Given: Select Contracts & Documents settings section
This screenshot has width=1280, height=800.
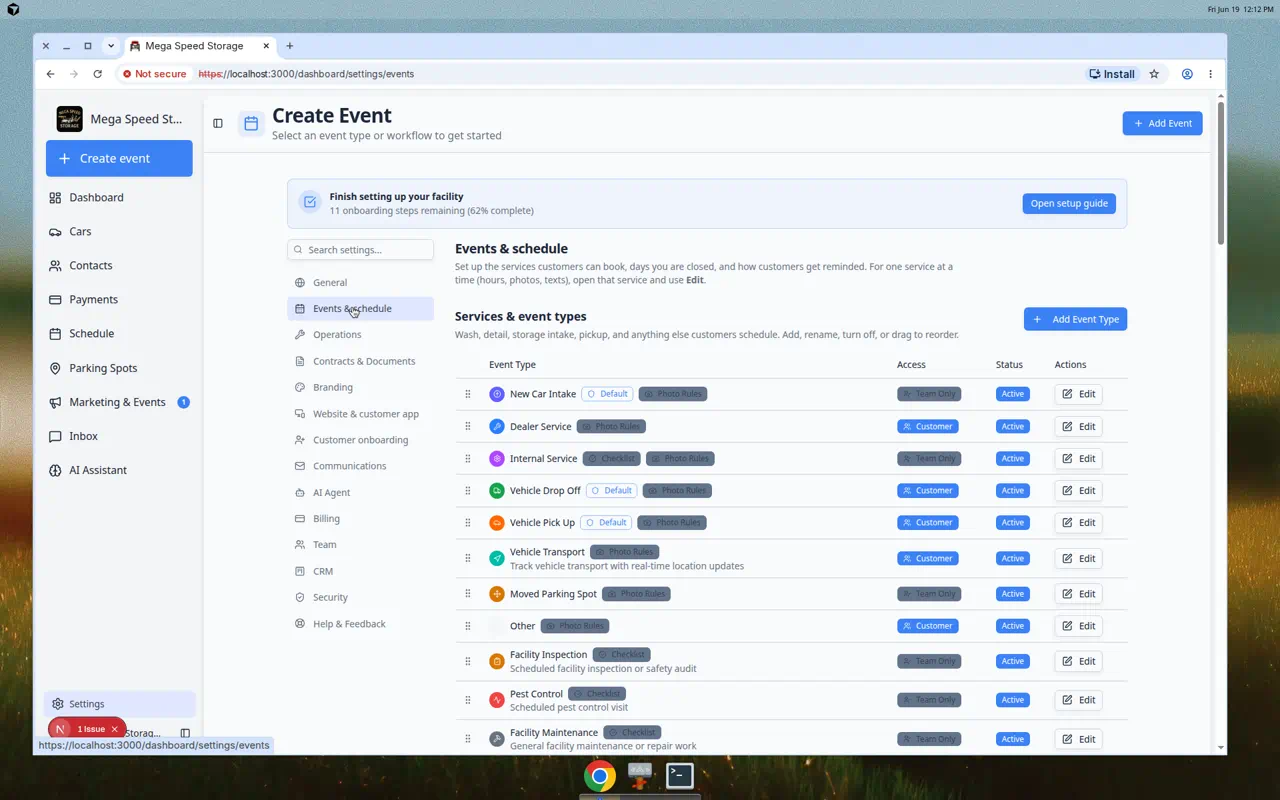Looking at the screenshot, I should [360, 361].
